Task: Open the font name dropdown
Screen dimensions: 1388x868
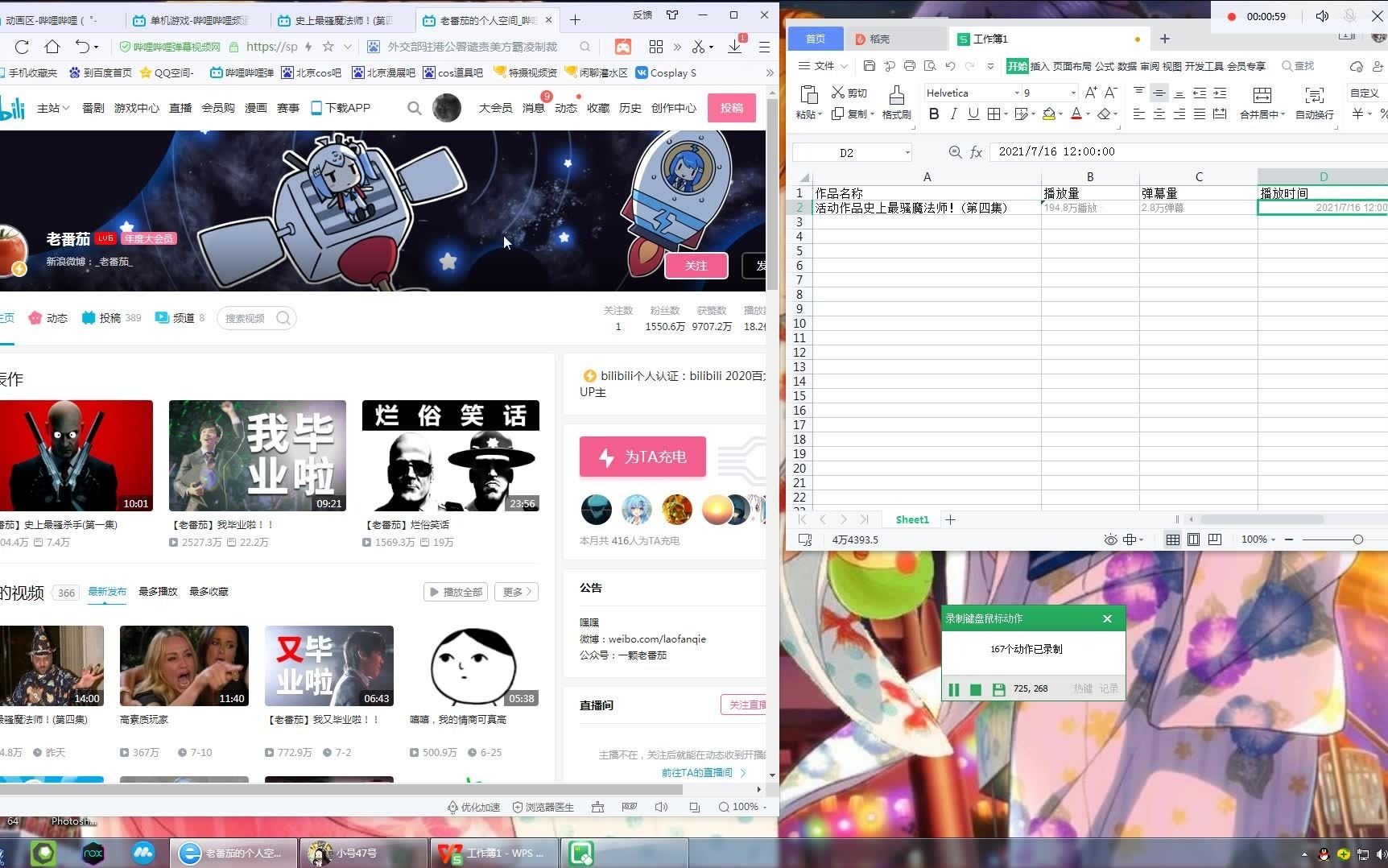Action: point(1018,93)
